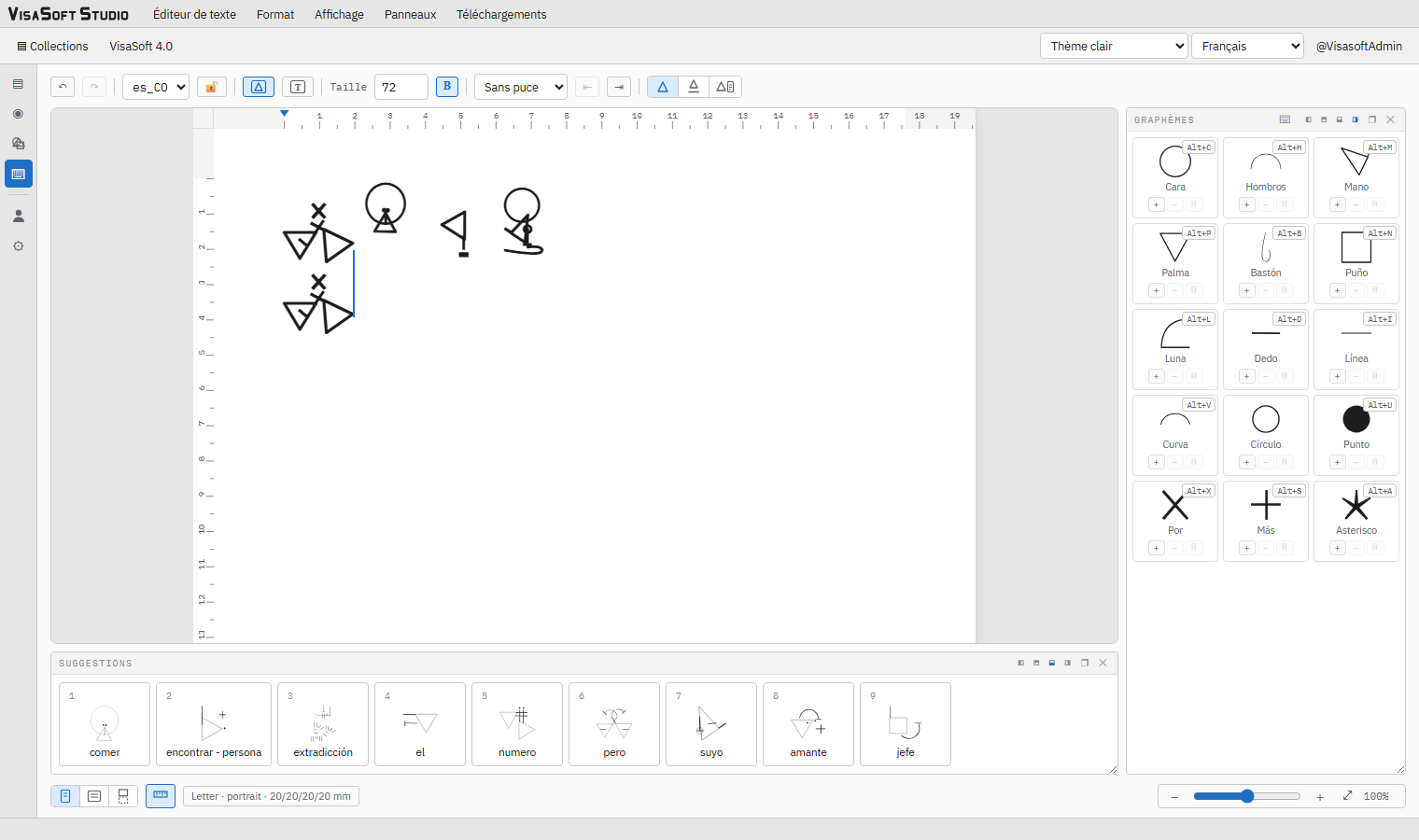Viewport: 1419px width, 840px height.
Task: Click the target circle icon in sidebar
Action: tap(18, 114)
